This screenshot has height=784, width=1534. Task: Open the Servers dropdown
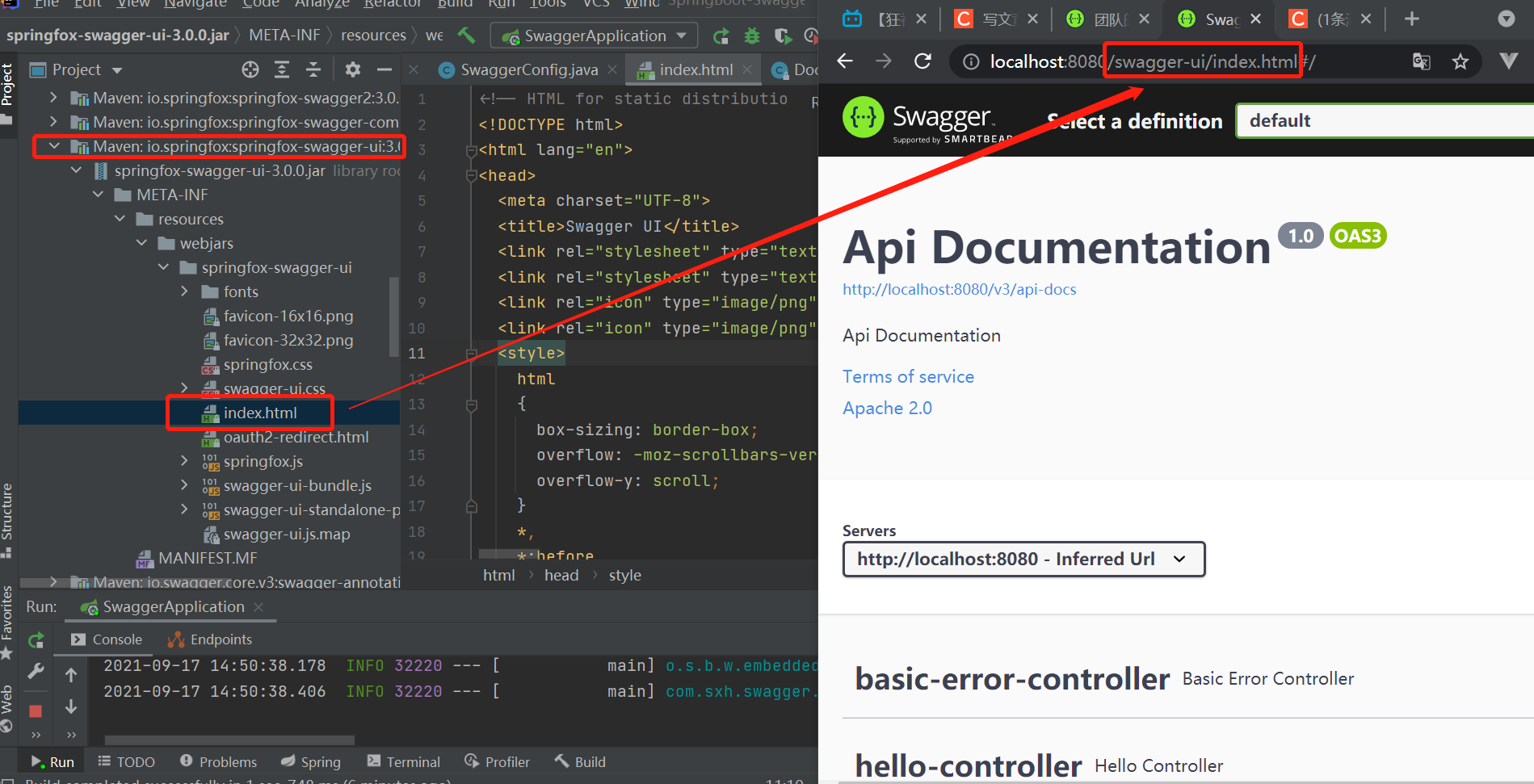point(1023,559)
